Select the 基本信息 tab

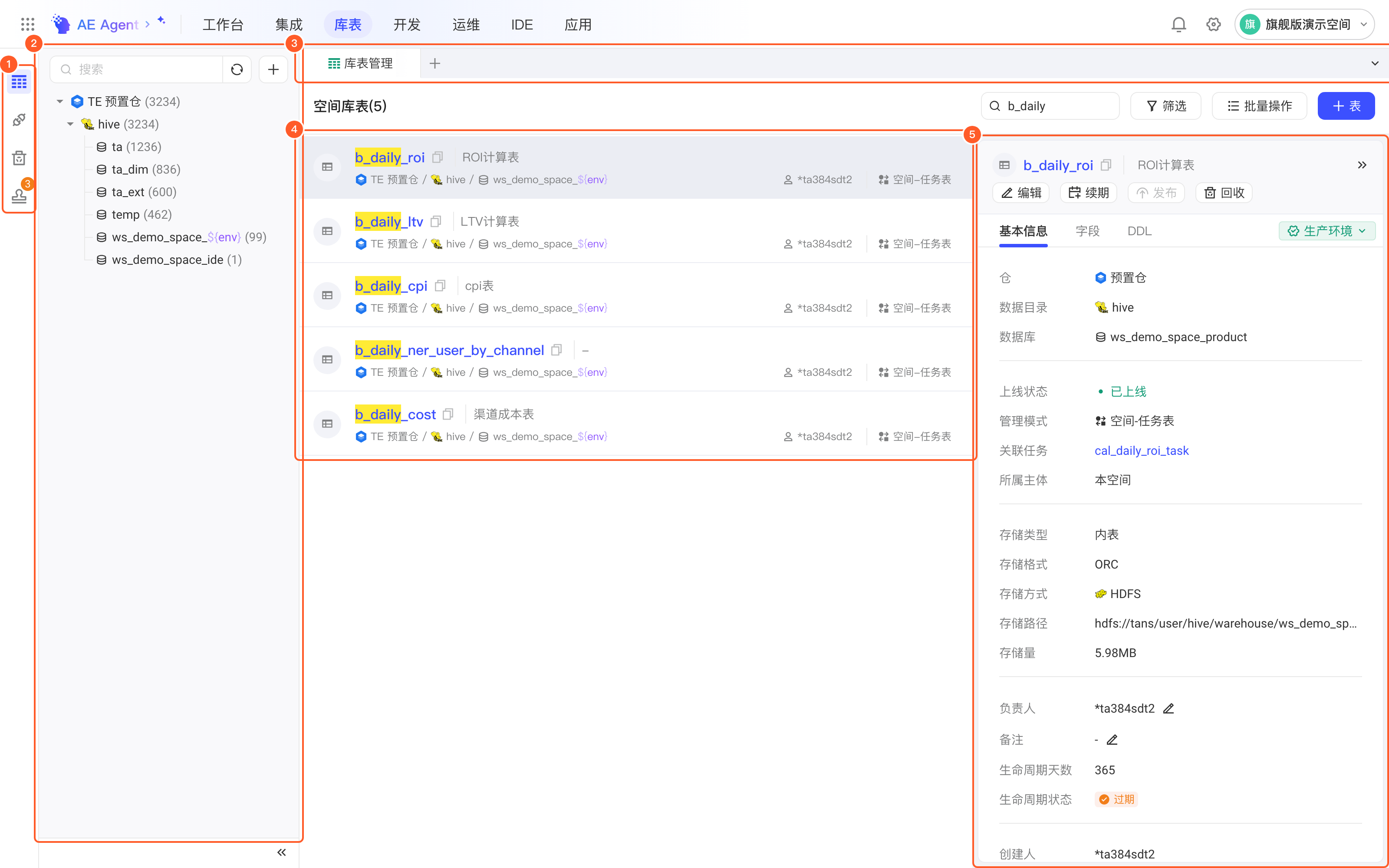(1023, 231)
